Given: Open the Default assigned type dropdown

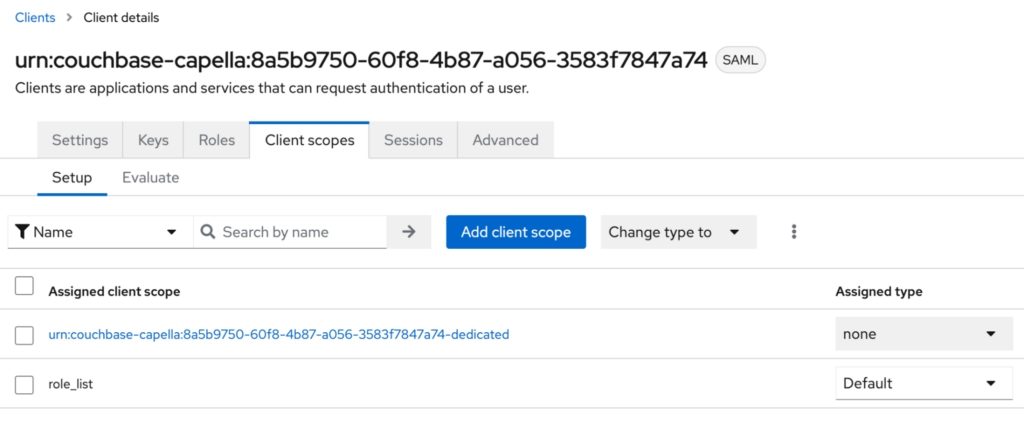Looking at the screenshot, I should [x=924, y=383].
